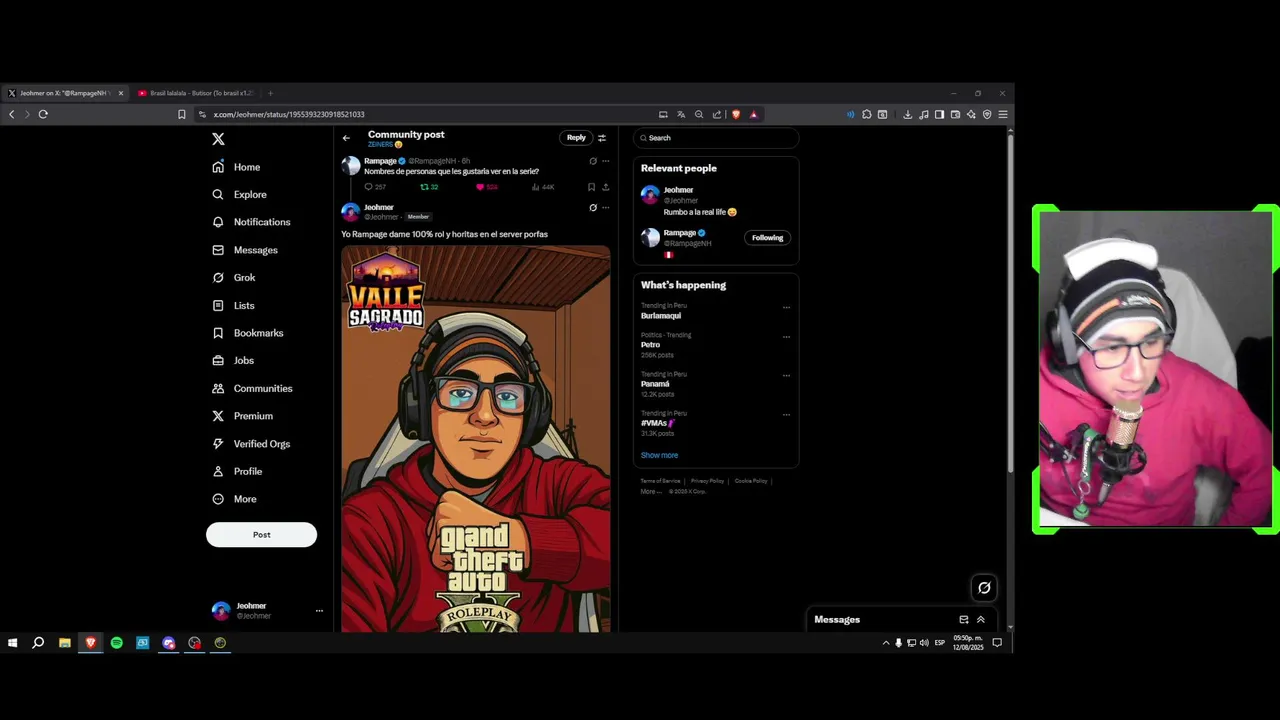Viewport: 1280px width, 720px height.
Task: Open browser downloads icon
Action: click(x=907, y=114)
